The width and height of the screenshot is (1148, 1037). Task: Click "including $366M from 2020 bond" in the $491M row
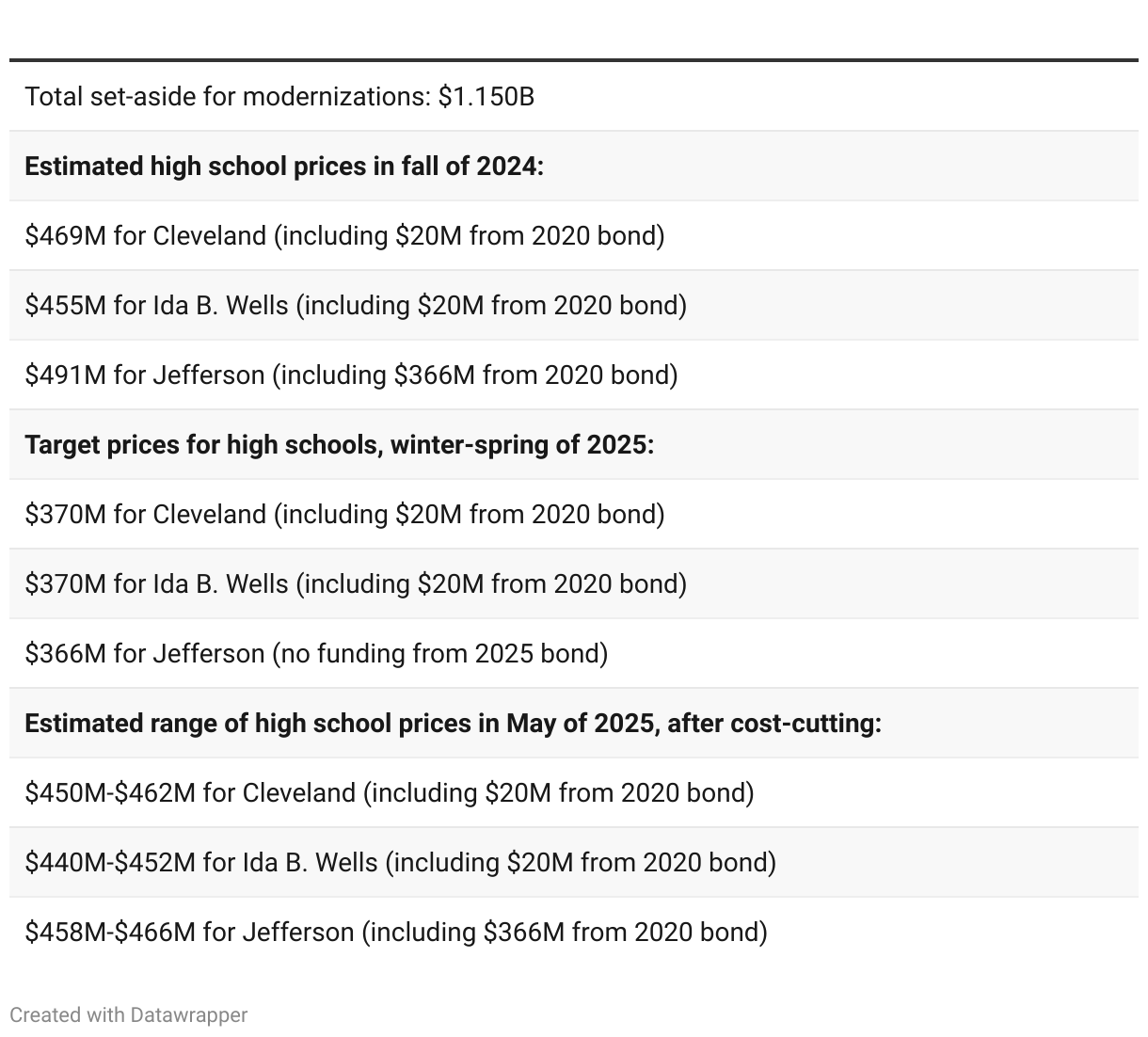click(475, 375)
